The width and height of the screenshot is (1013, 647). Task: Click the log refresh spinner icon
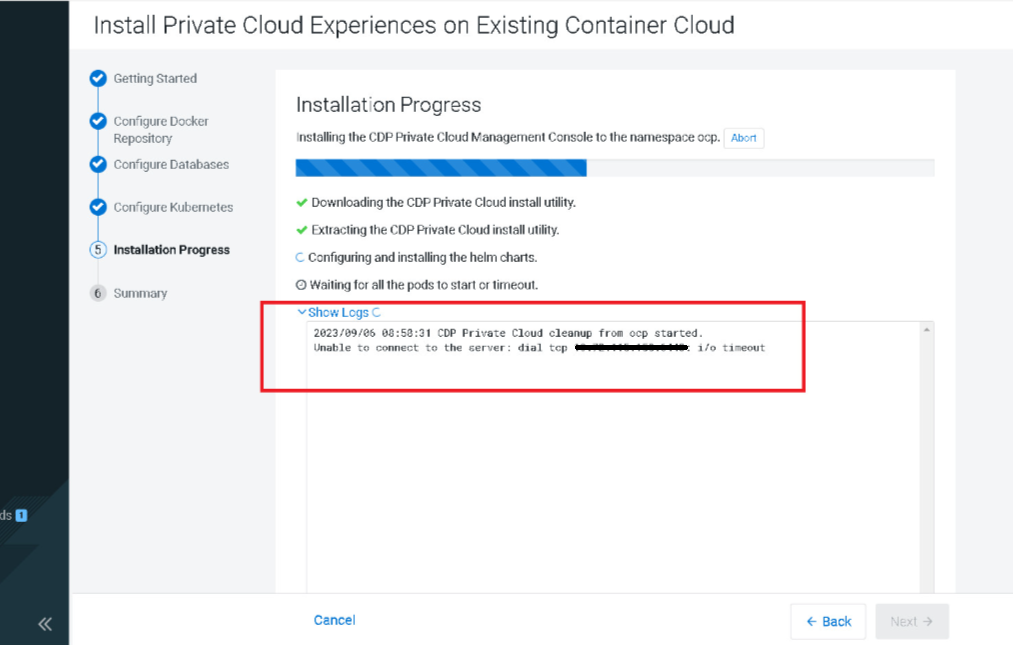tap(376, 313)
